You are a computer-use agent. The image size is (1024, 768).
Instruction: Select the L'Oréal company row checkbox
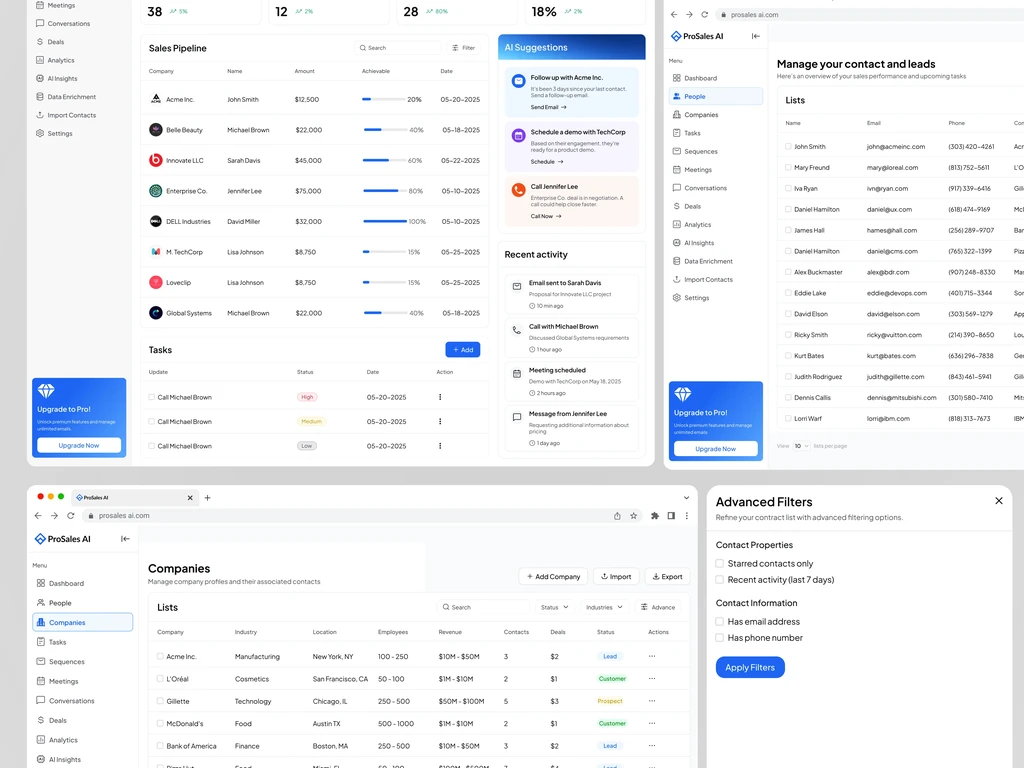coord(160,679)
